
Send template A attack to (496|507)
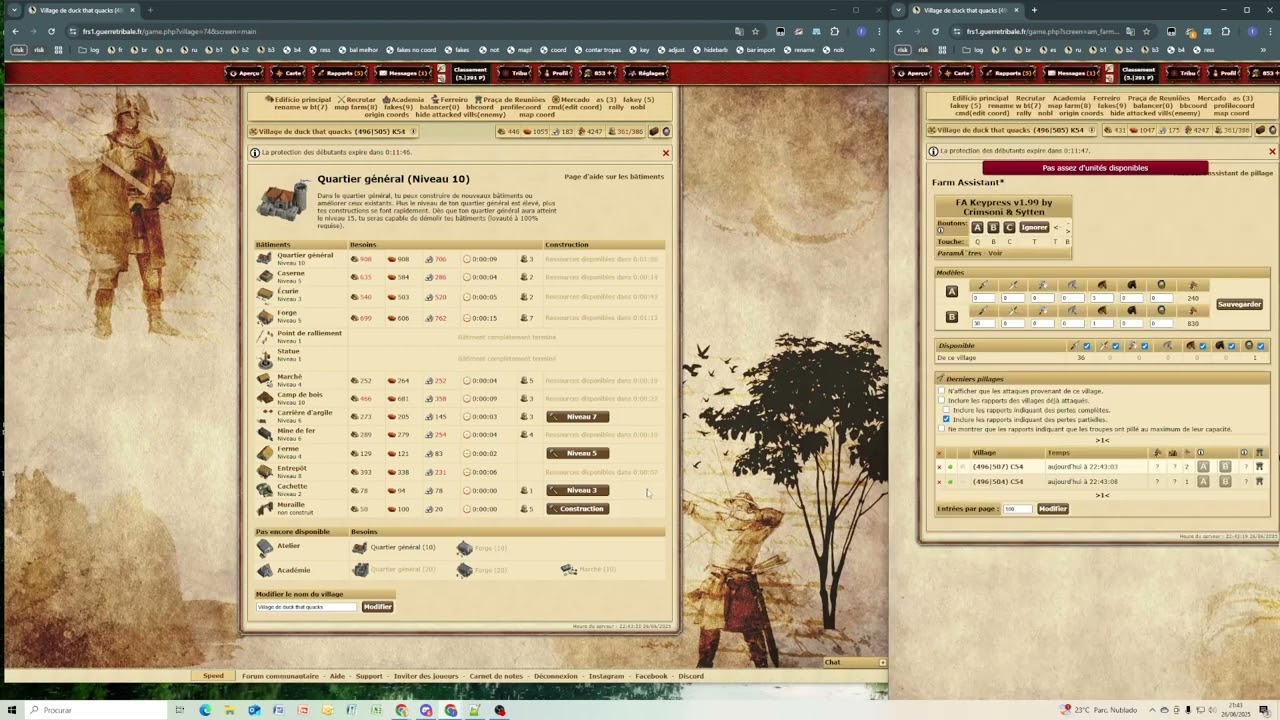click(1203, 467)
